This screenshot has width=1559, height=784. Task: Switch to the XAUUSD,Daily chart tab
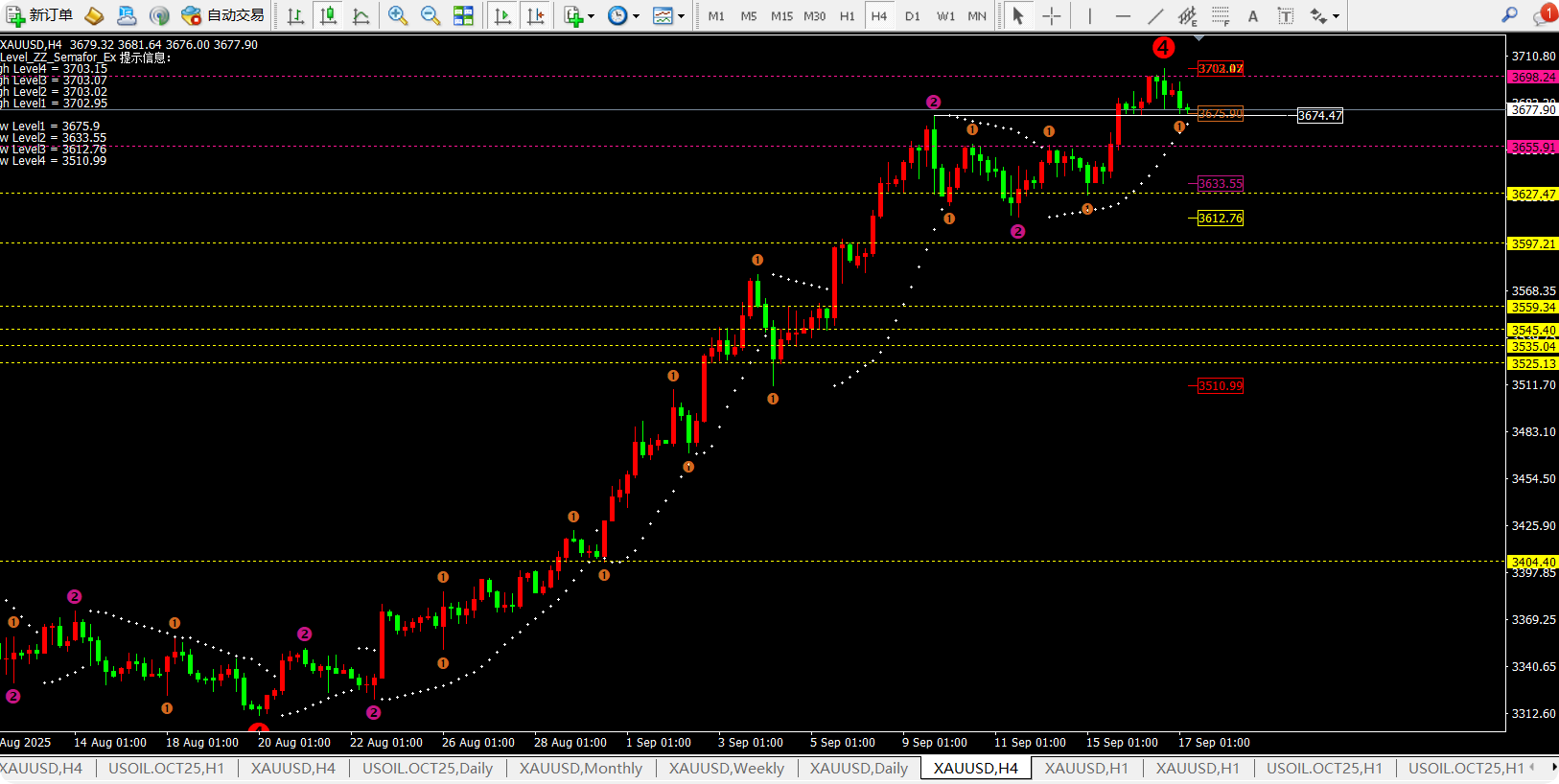click(859, 768)
